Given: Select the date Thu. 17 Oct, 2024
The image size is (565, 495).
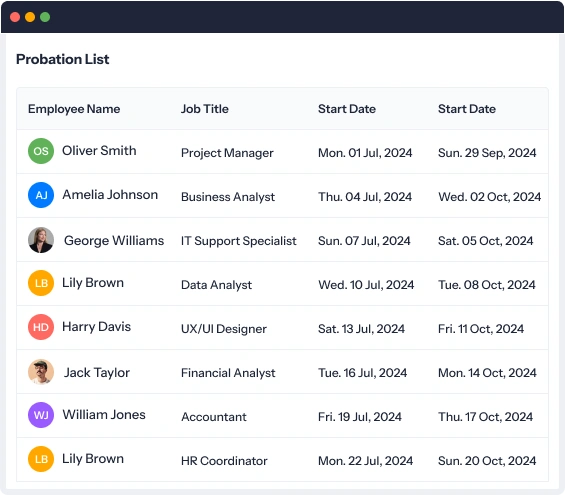Looking at the screenshot, I should 485,417.
